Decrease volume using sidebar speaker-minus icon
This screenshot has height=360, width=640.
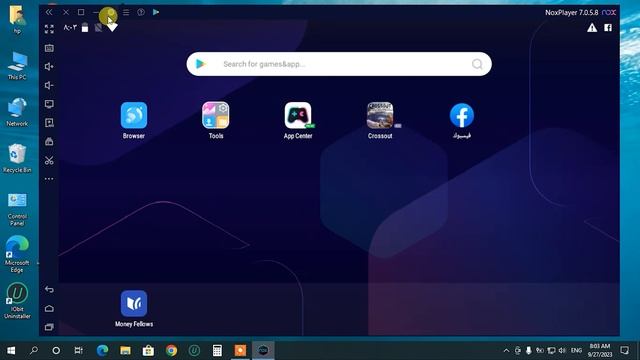click(x=49, y=85)
